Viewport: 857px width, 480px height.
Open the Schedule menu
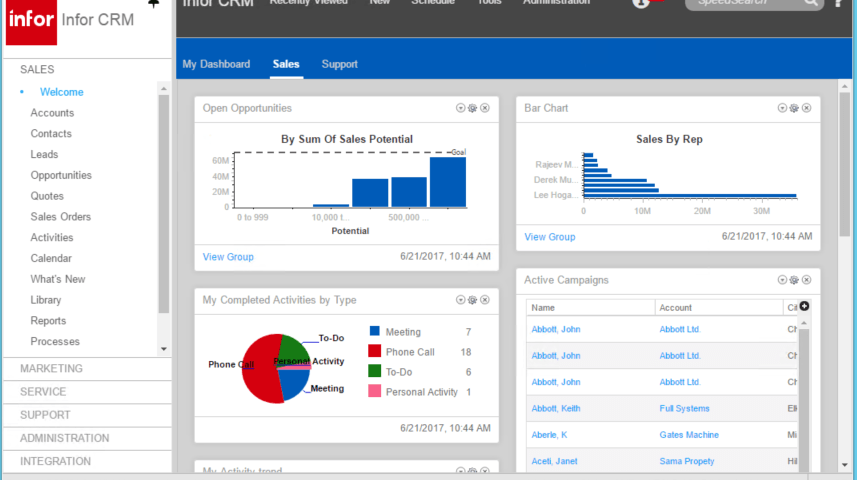pos(433,2)
